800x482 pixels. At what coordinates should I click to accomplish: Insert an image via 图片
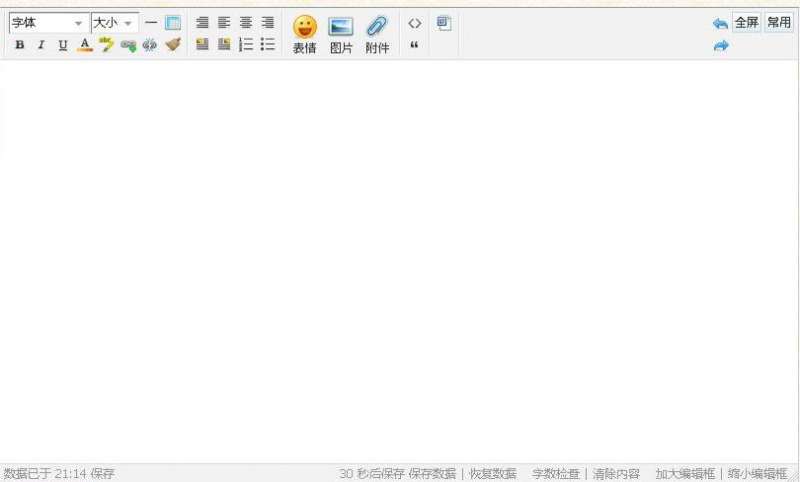point(341,34)
